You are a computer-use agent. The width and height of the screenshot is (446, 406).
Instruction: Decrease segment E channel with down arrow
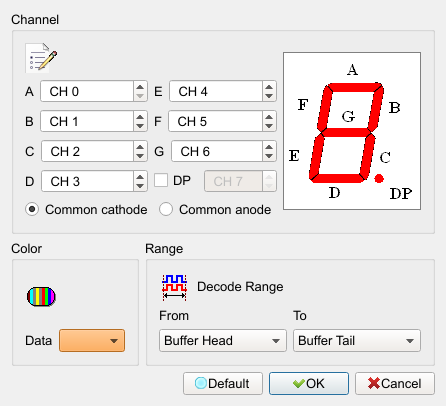269,96
